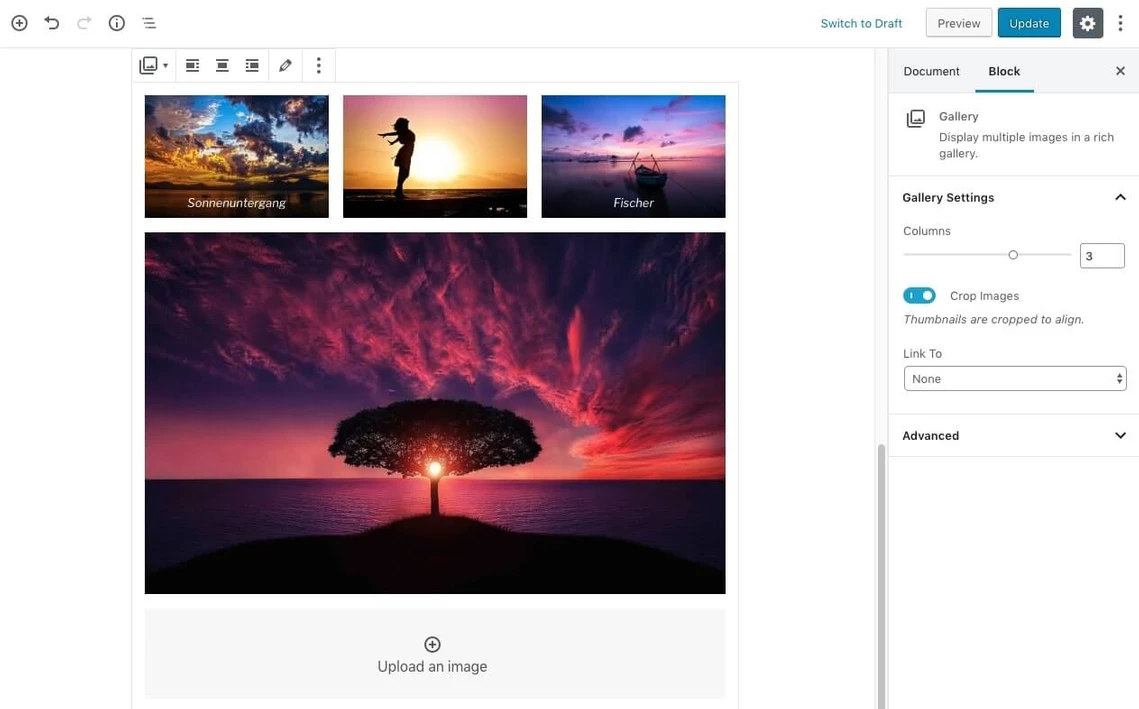This screenshot has height=709, width=1139.
Task: Click the Columns slider handle
Action: click(x=1013, y=255)
